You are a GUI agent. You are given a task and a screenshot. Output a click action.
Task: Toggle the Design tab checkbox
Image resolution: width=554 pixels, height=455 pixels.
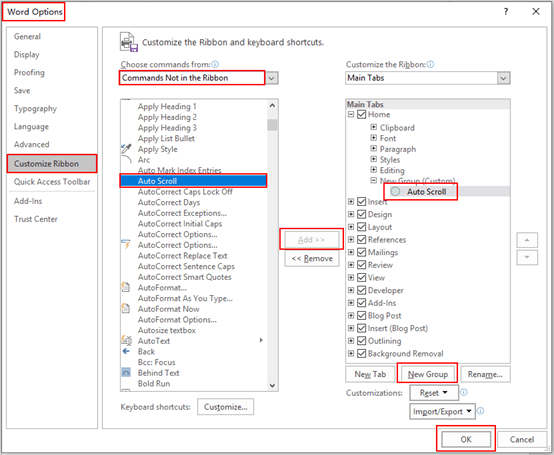point(361,214)
